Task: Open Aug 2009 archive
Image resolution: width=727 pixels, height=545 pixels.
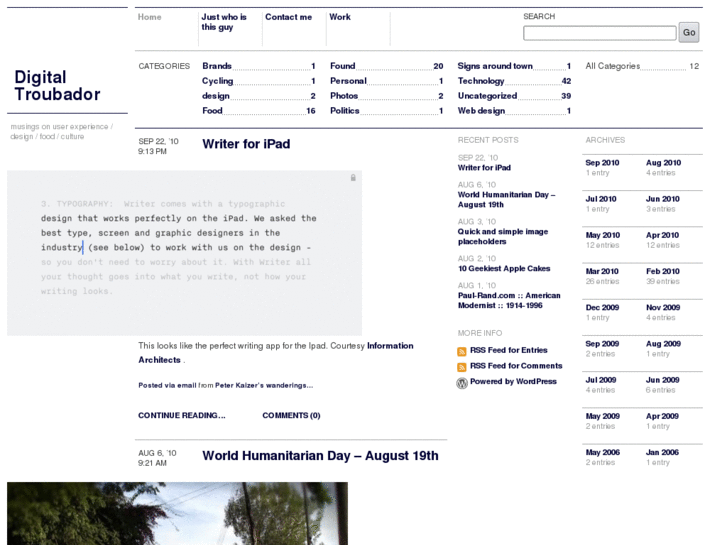Action: coord(663,343)
